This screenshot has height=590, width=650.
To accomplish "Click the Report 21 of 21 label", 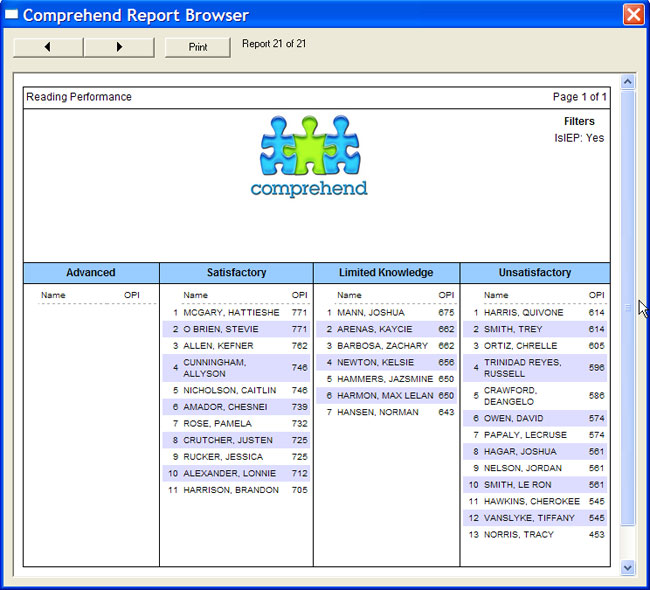I will click(x=274, y=44).
